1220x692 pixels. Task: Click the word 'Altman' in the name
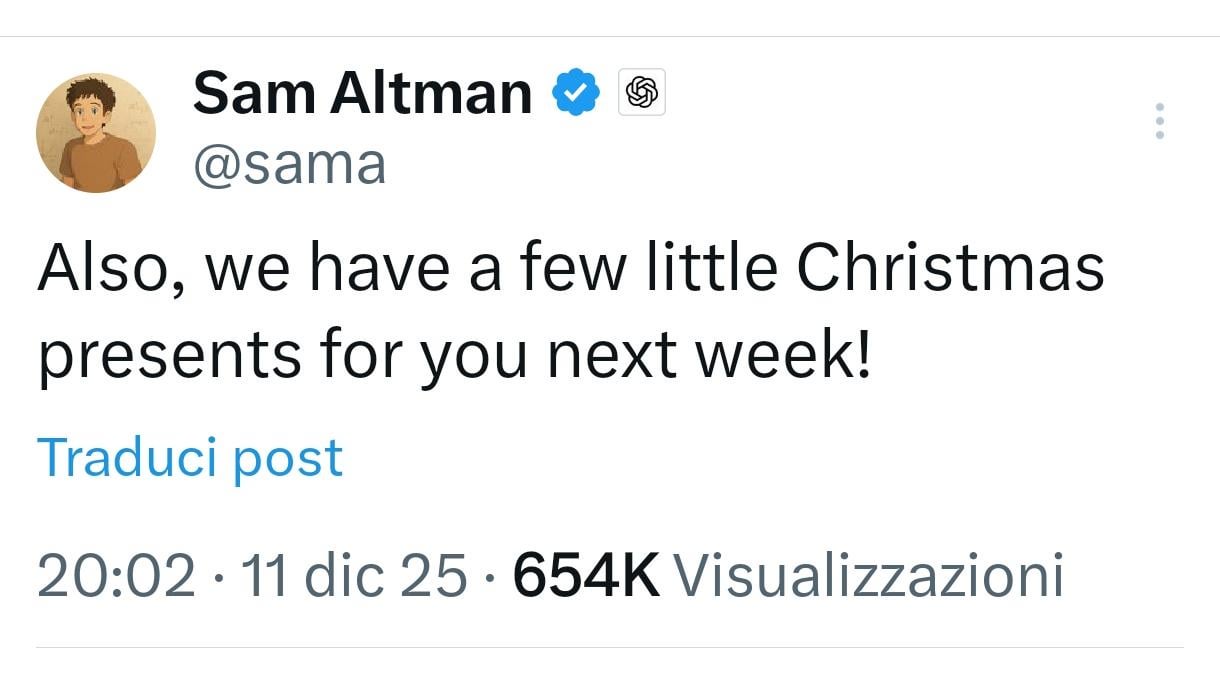[431, 93]
